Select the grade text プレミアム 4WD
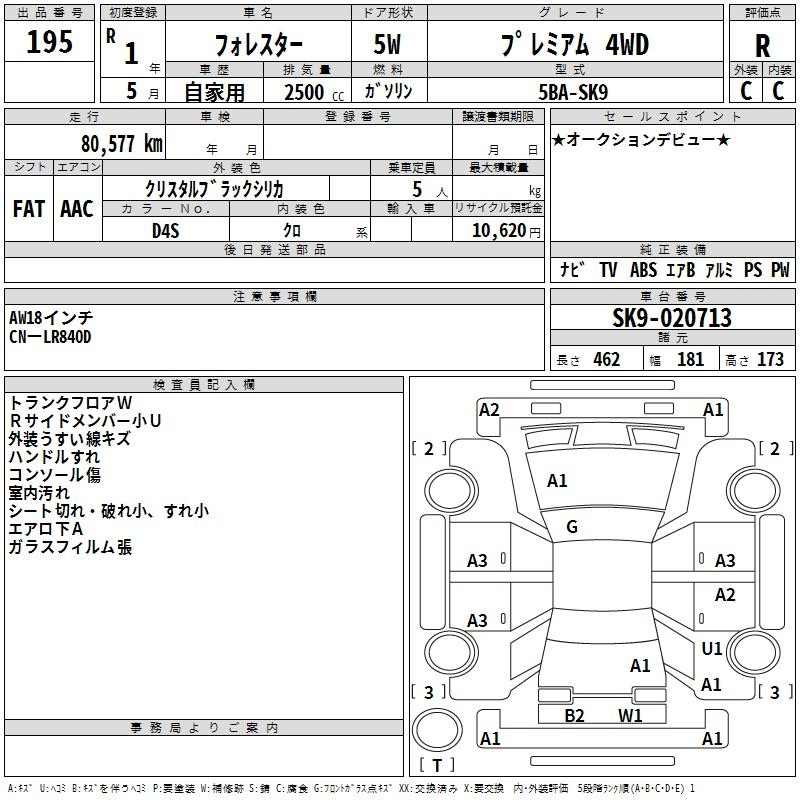This screenshot has height=800, width=800. [575, 44]
